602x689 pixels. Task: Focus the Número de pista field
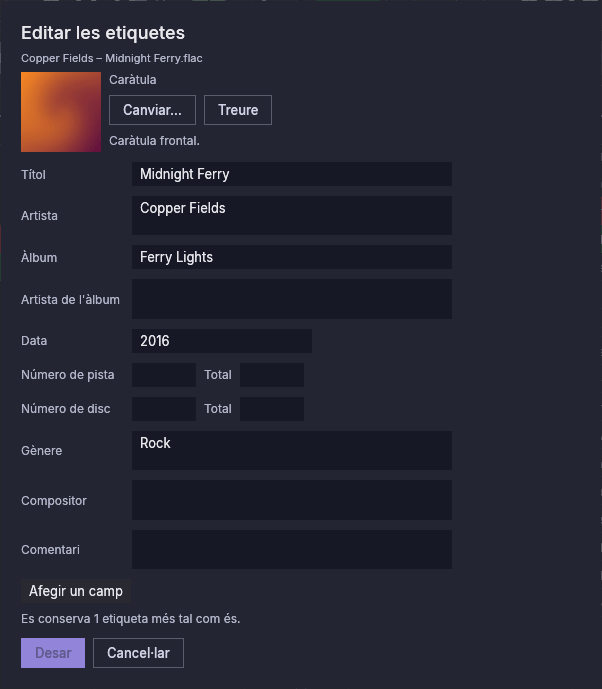(164, 375)
